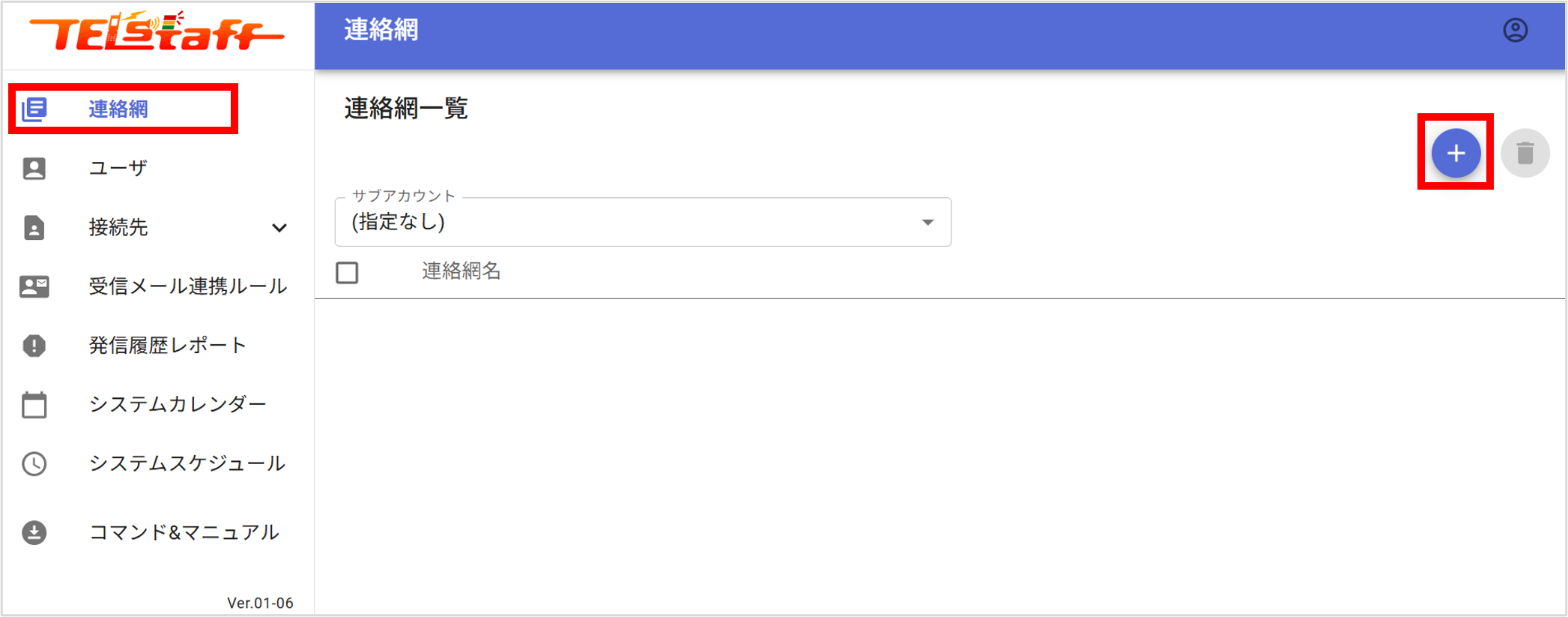1568x617 pixels.
Task: Toggle the select-all checkbox beside 連絡網名
Action: click(347, 272)
